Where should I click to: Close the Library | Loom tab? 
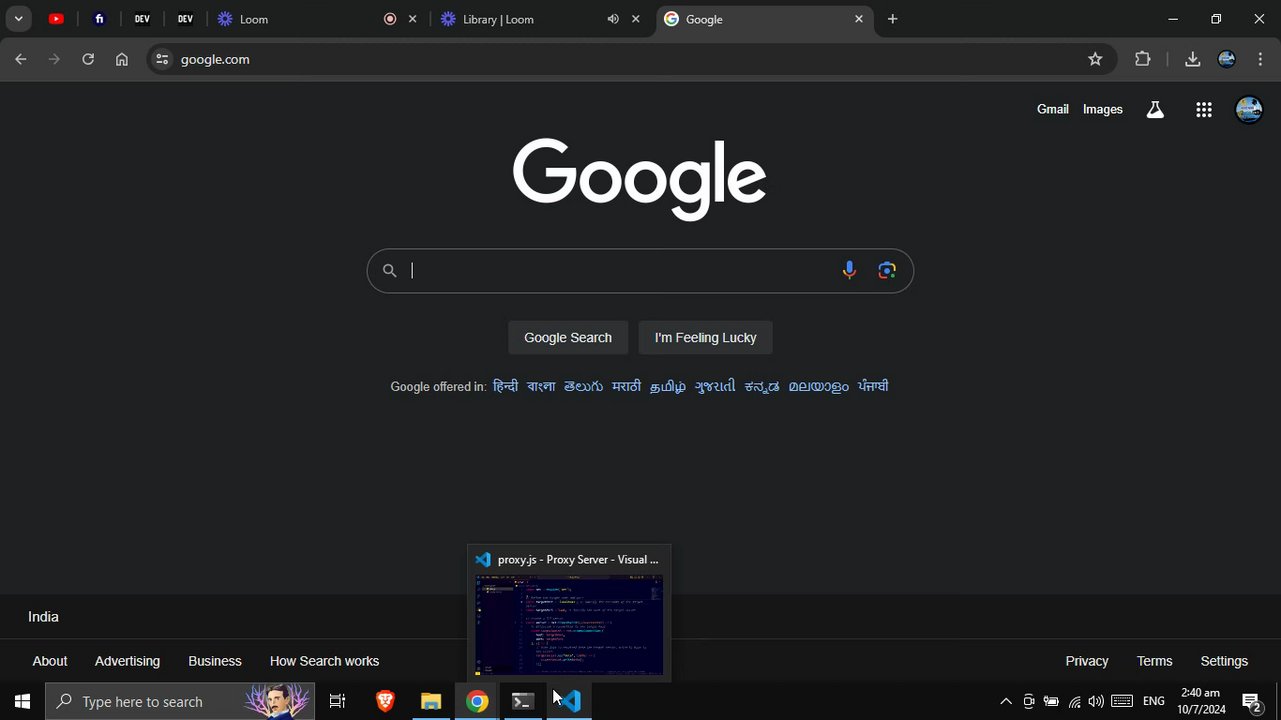pos(635,19)
